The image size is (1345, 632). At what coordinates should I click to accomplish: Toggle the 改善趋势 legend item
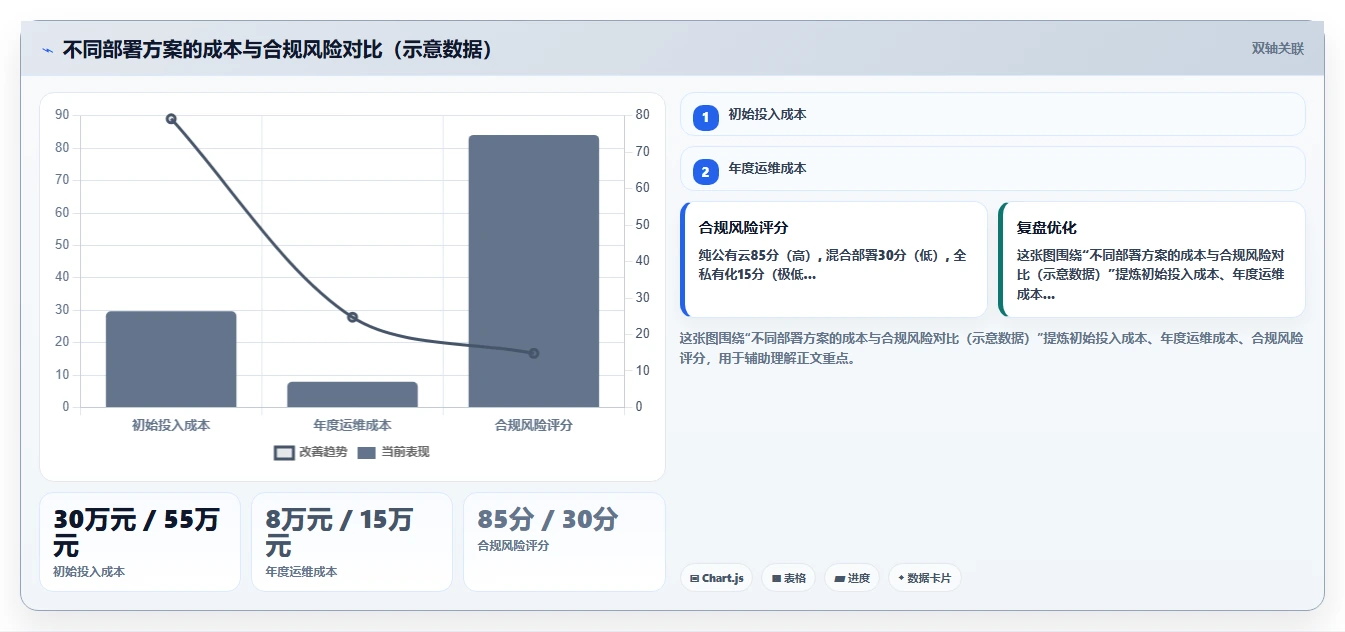point(311,452)
